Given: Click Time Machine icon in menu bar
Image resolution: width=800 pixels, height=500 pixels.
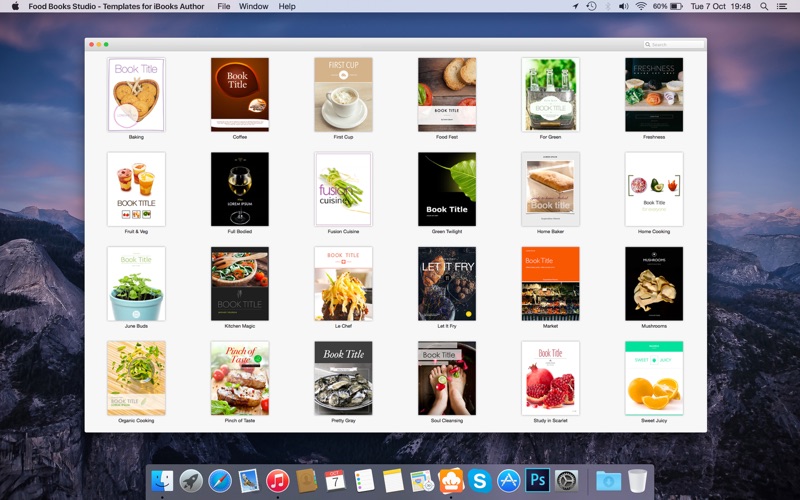Looking at the screenshot, I should [591, 6].
